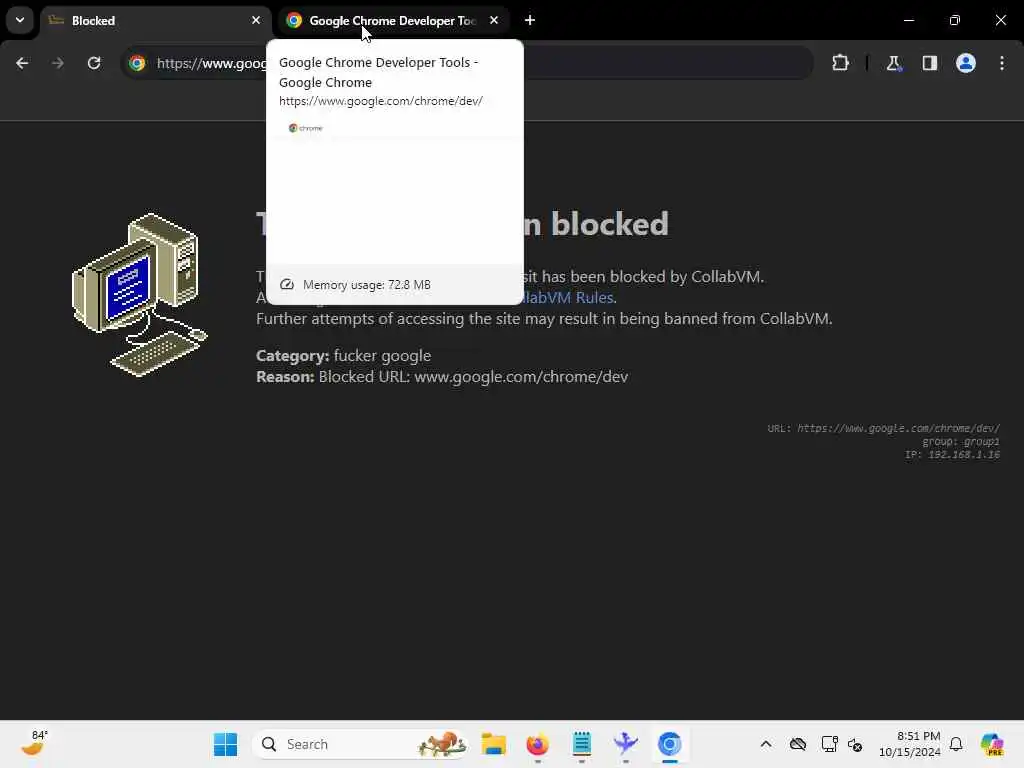Open the profile avatar menu
The image size is (1024, 768).
click(x=966, y=63)
